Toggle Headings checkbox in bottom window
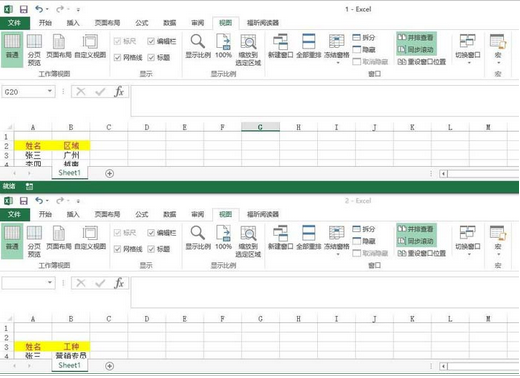 tap(151, 249)
